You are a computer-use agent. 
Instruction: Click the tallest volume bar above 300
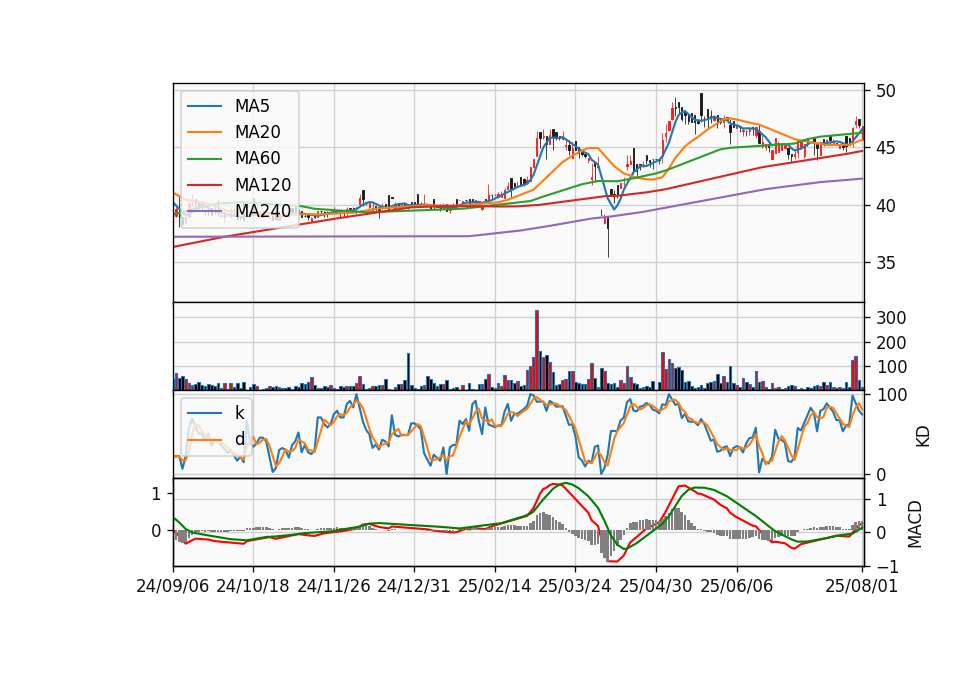(537, 350)
